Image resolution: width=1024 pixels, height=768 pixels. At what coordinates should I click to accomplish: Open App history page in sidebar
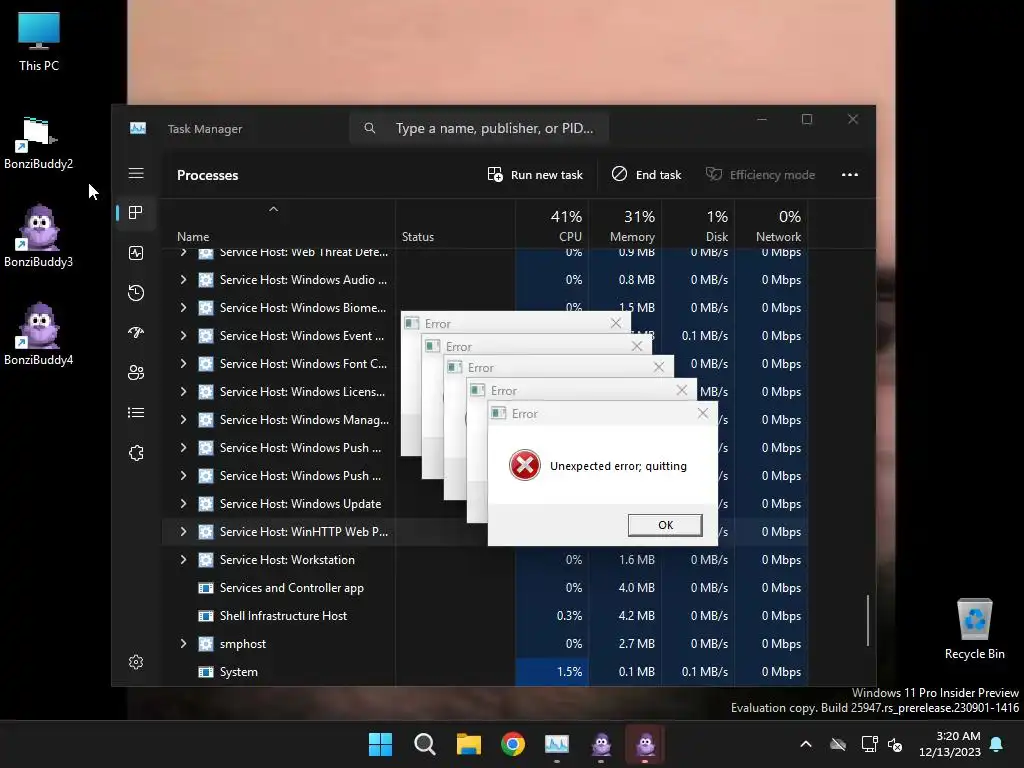[x=136, y=293]
